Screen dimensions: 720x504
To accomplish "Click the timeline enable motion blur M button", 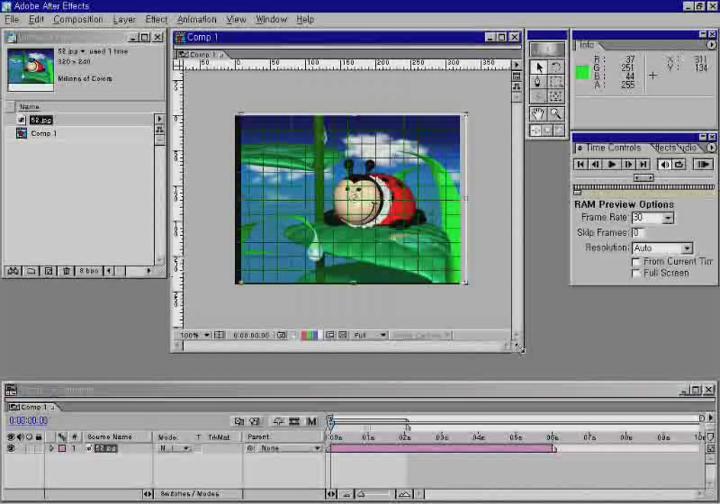I will tap(312, 421).
